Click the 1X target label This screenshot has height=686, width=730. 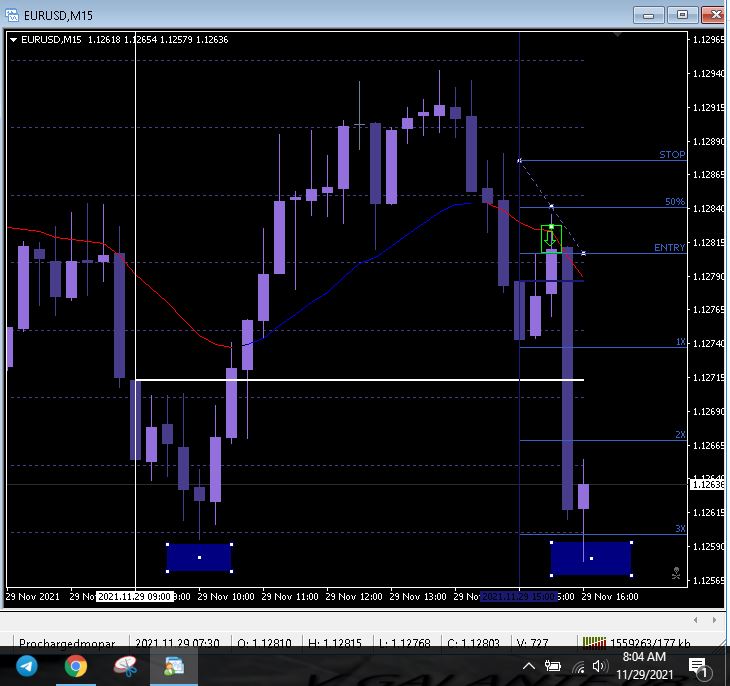point(681,342)
